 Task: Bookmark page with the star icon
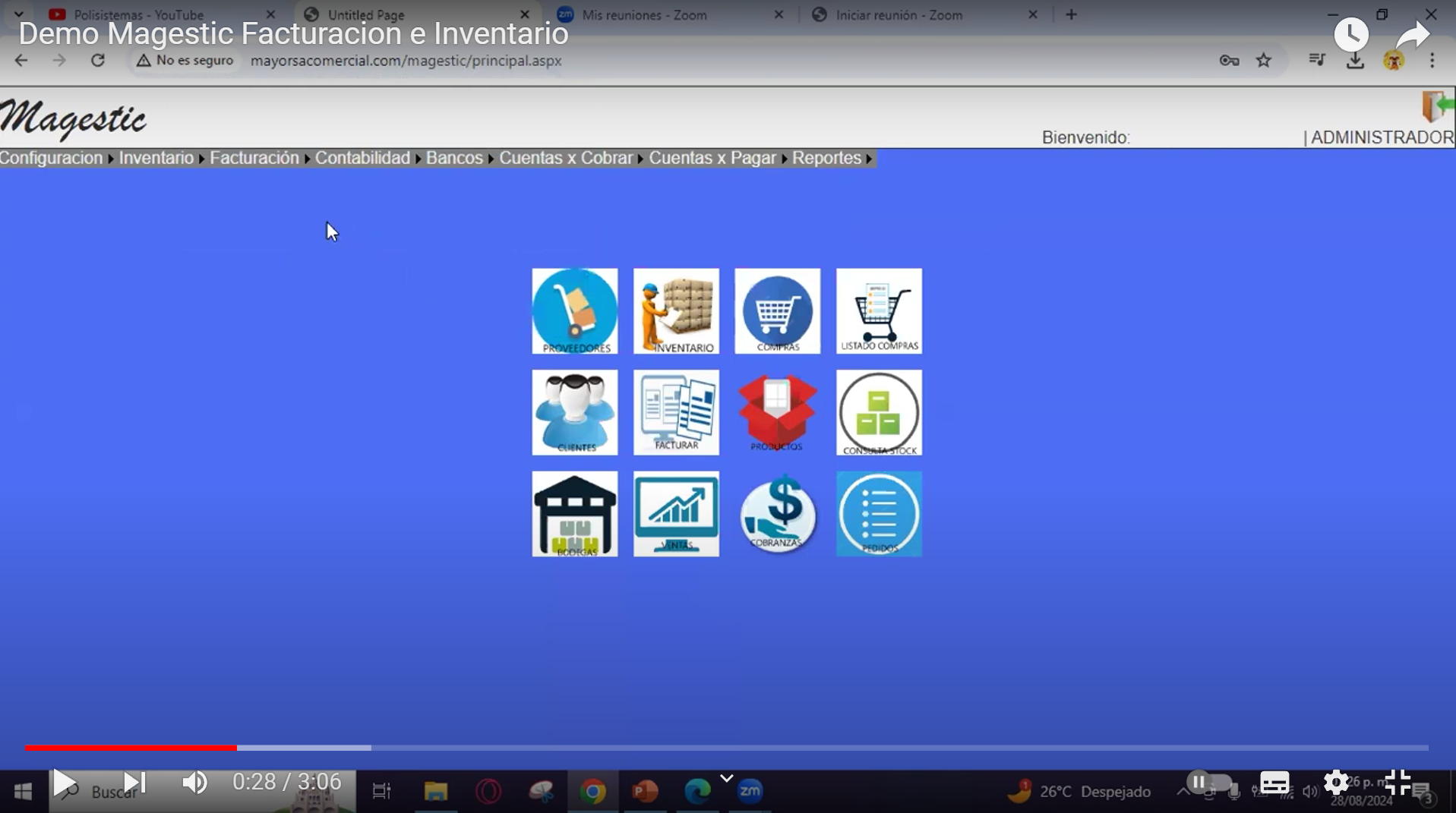pos(1264,61)
